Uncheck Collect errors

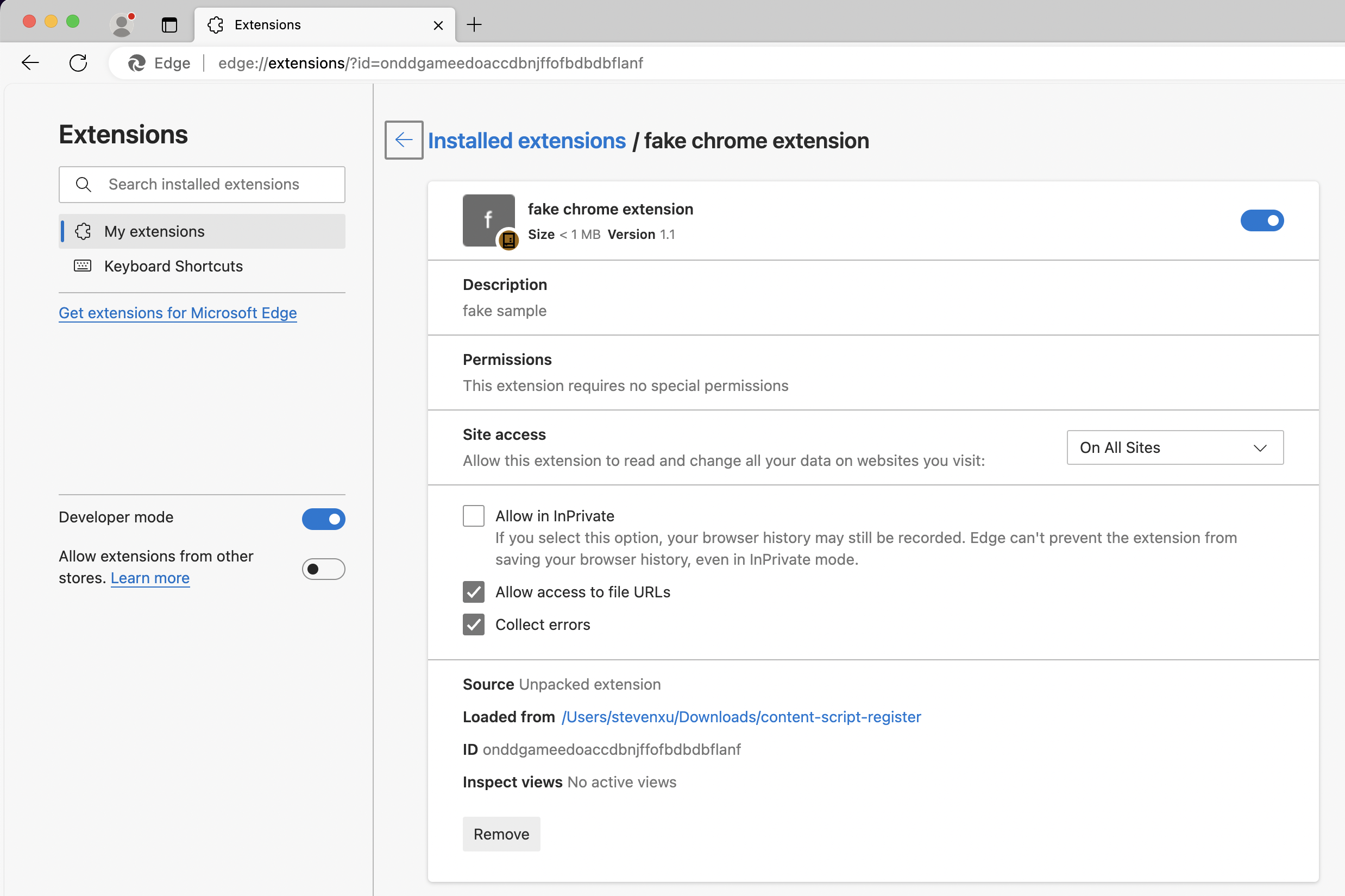[473, 624]
